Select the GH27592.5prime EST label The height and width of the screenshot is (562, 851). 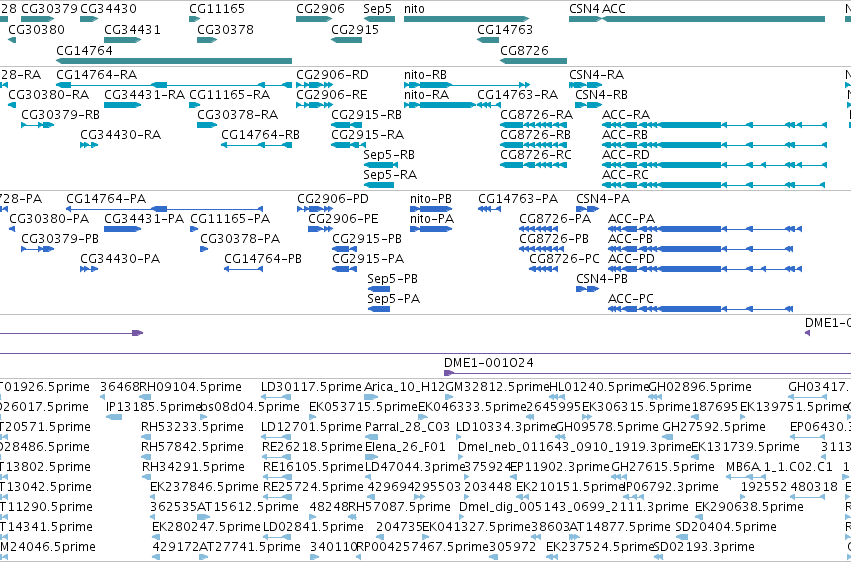coord(714,427)
